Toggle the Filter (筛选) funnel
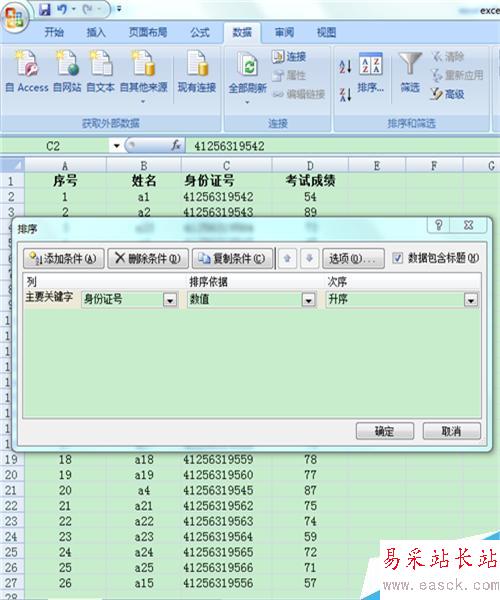The height and width of the screenshot is (600, 500). point(410,72)
